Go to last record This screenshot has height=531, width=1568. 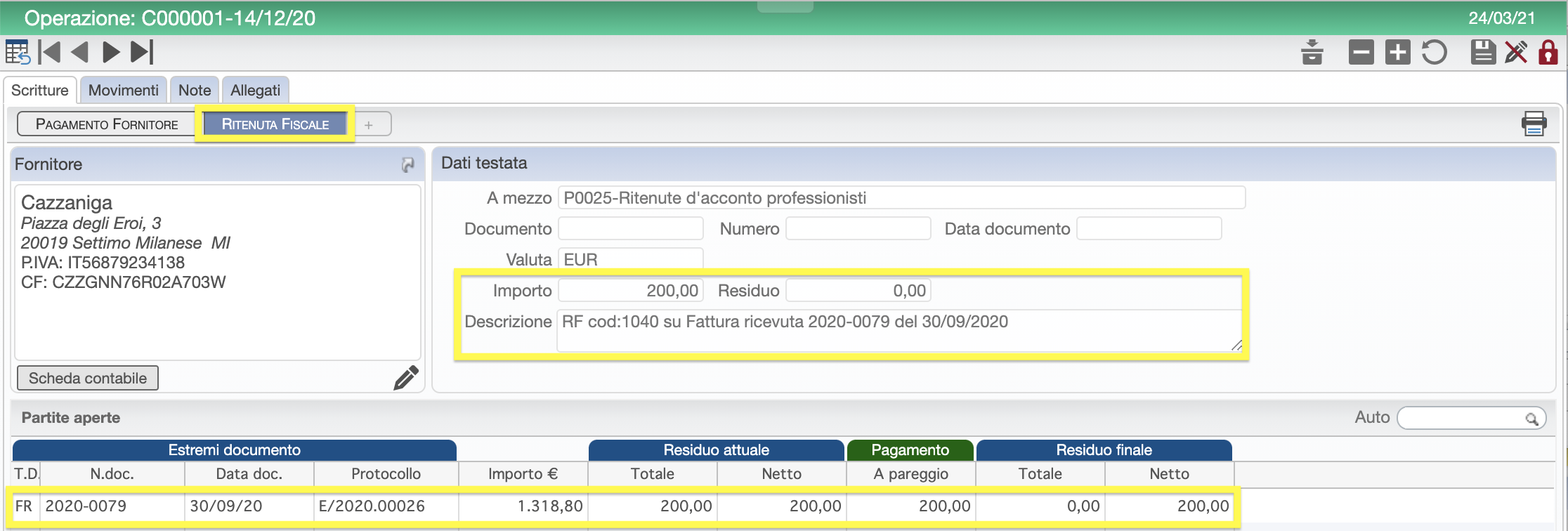(142, 52)
